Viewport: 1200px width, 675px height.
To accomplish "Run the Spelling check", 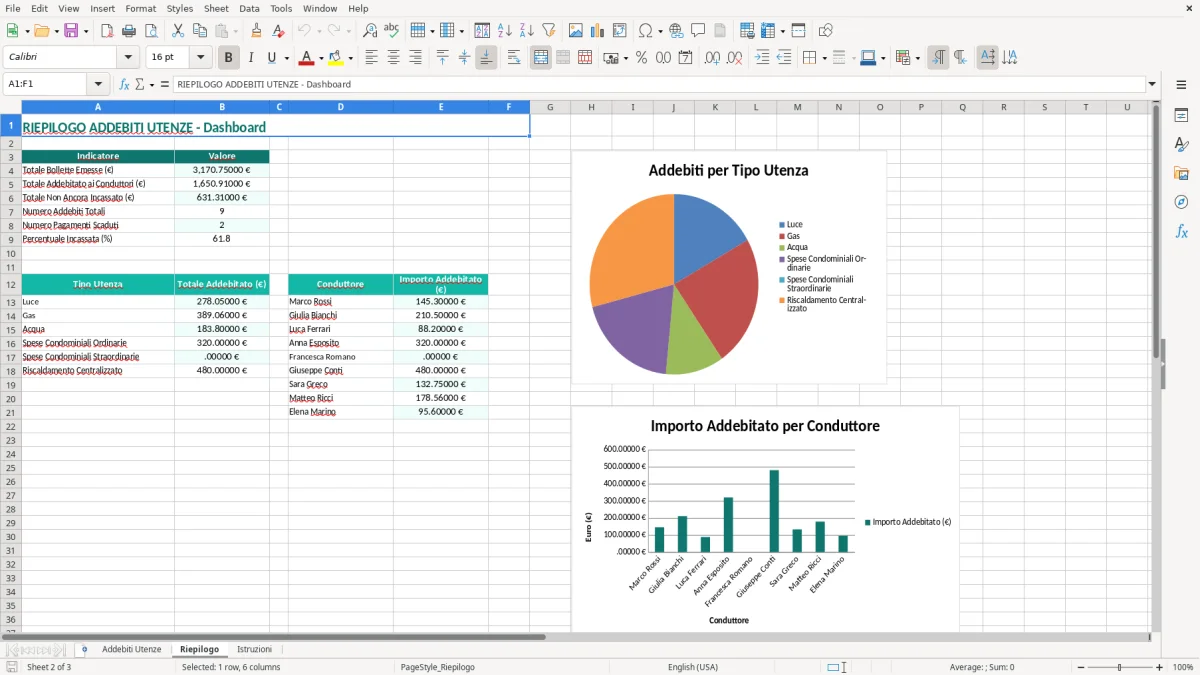I will coord(392,31).
